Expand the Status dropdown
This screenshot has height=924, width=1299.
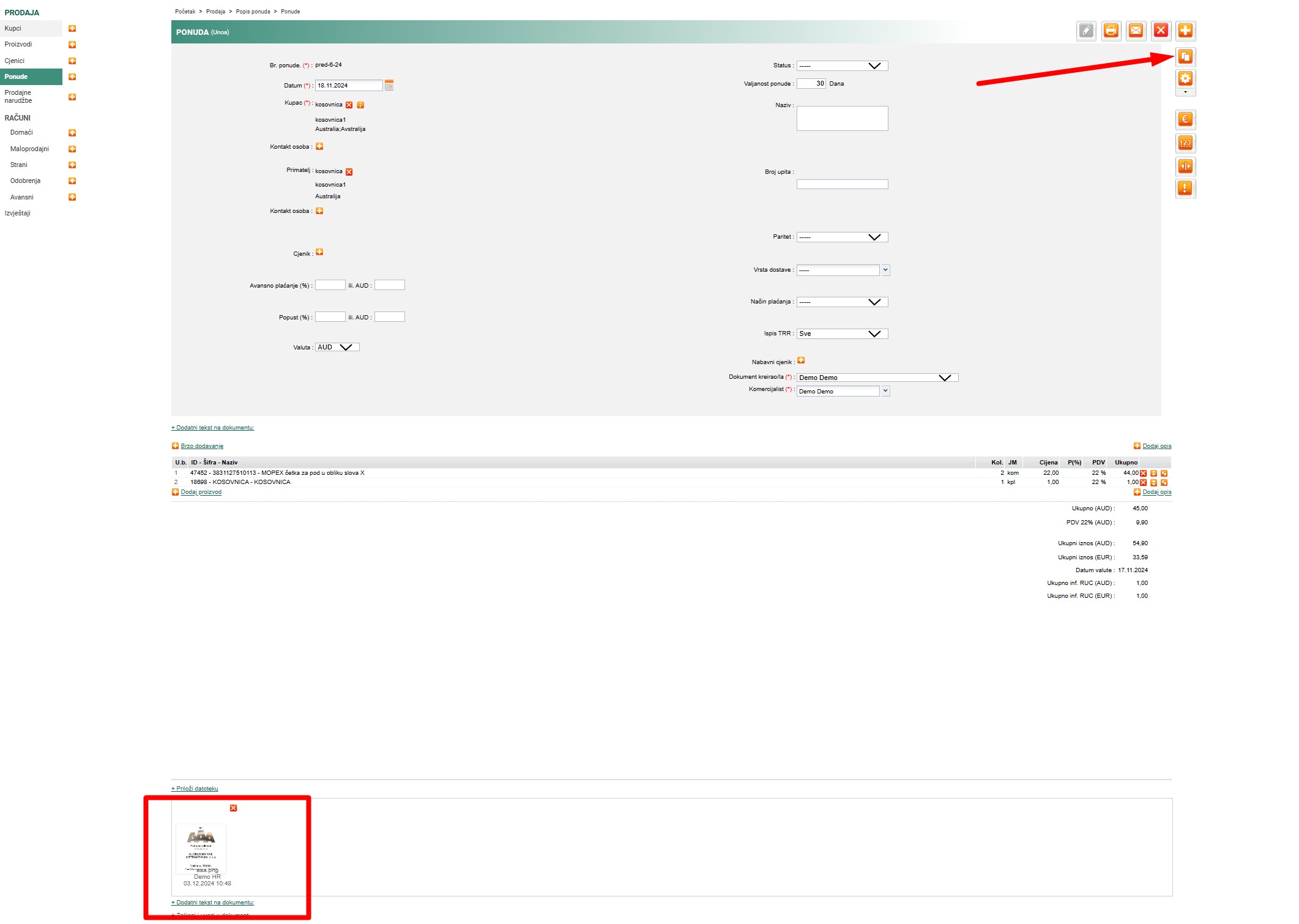[842, 65]
